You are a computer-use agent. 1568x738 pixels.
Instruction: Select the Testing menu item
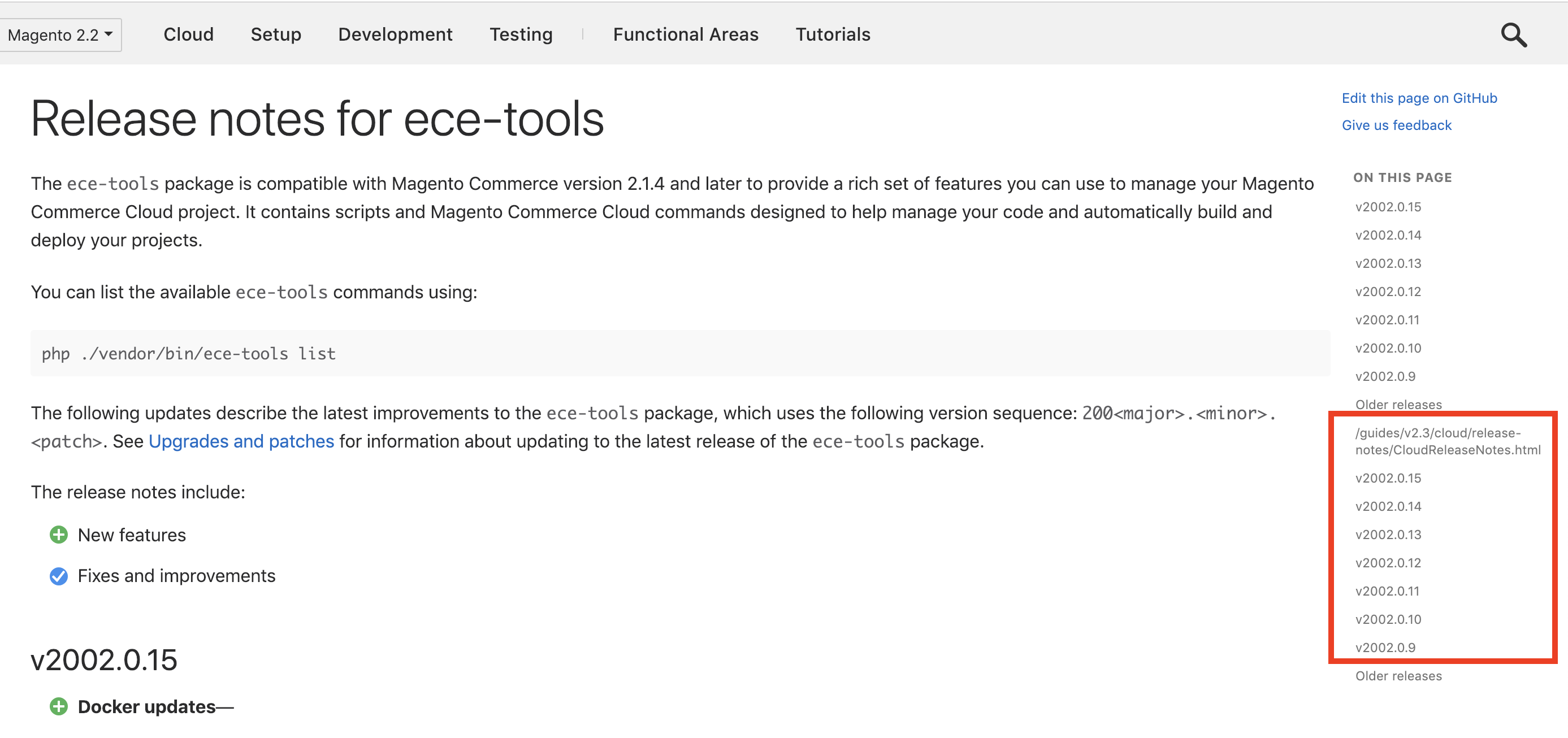[x=521, y=34]
